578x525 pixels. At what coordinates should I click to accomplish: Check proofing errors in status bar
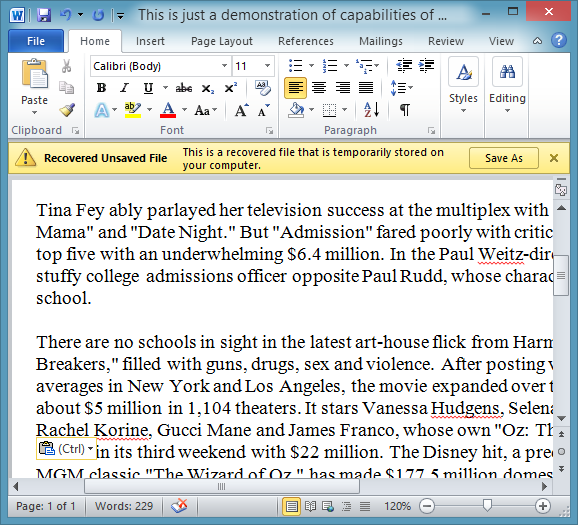(179, 506)
